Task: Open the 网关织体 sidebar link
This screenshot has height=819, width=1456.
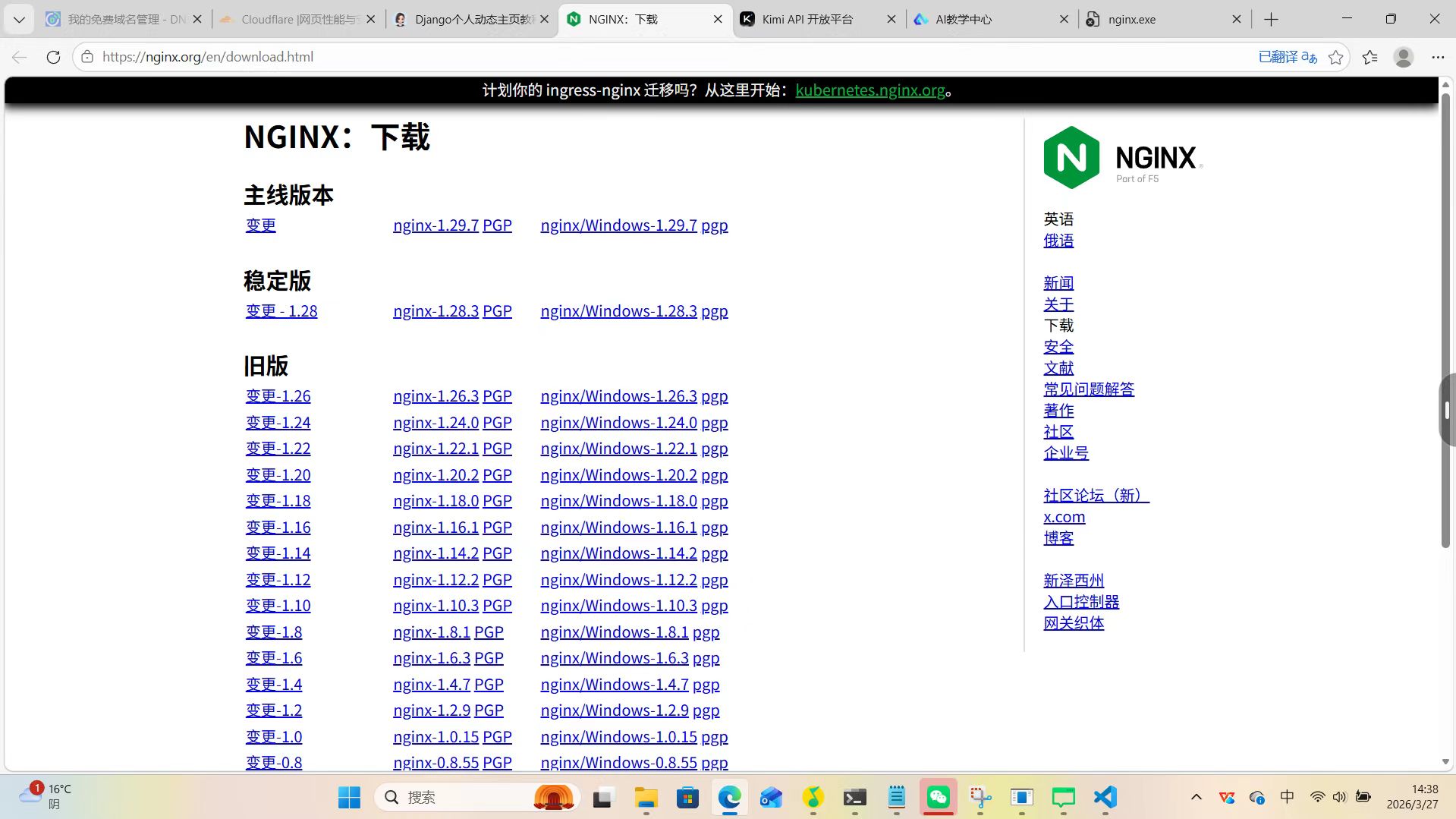Action: (1074, 623)
